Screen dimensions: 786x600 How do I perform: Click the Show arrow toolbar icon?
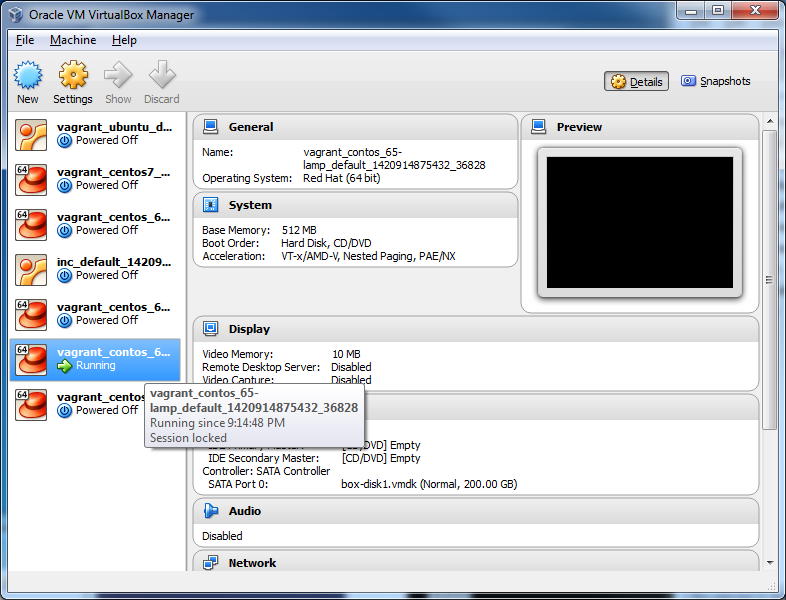tap(118, 76)
